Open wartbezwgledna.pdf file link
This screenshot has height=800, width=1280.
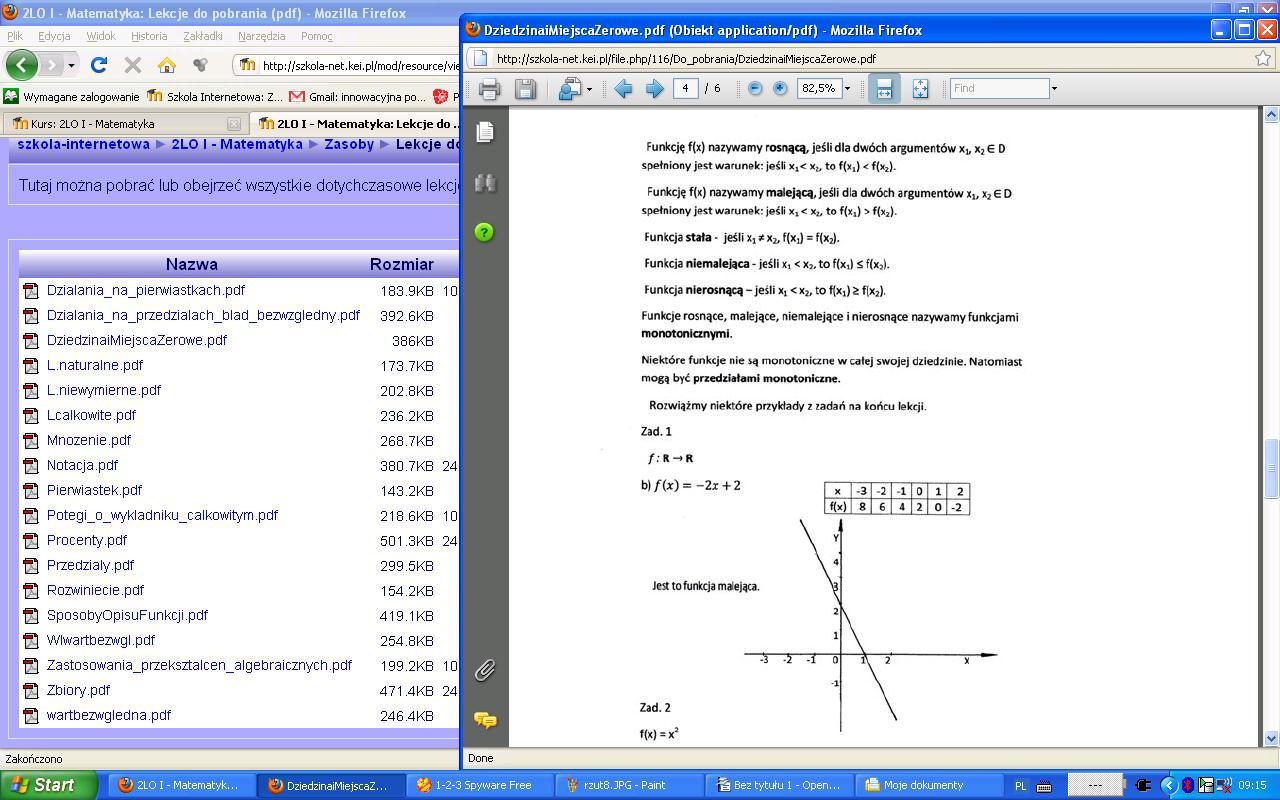tap(109, 715)
